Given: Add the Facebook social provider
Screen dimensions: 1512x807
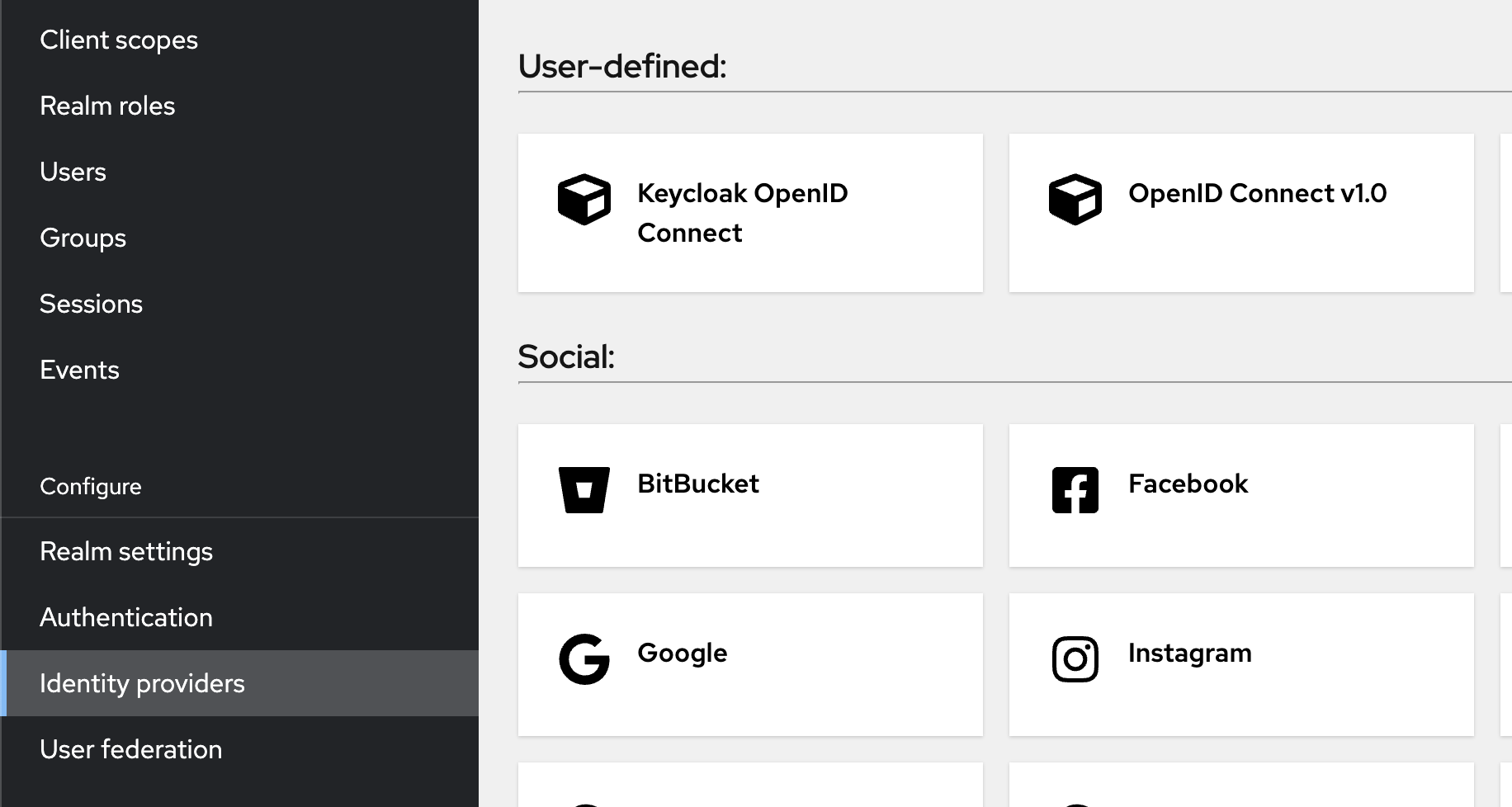Looking at the screenshot, I should pos(1241,495).
